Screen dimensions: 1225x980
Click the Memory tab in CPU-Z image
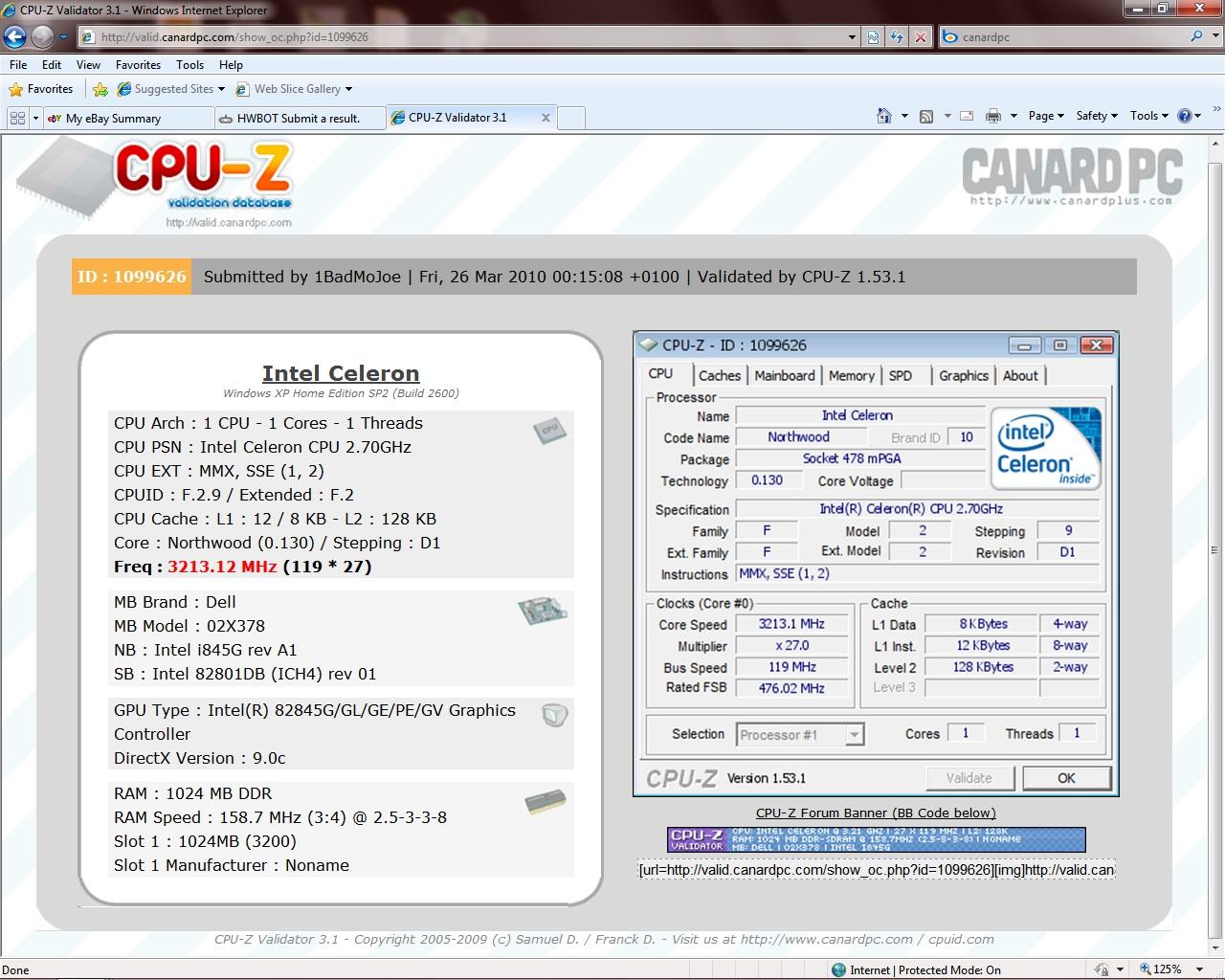coord(851,376)
